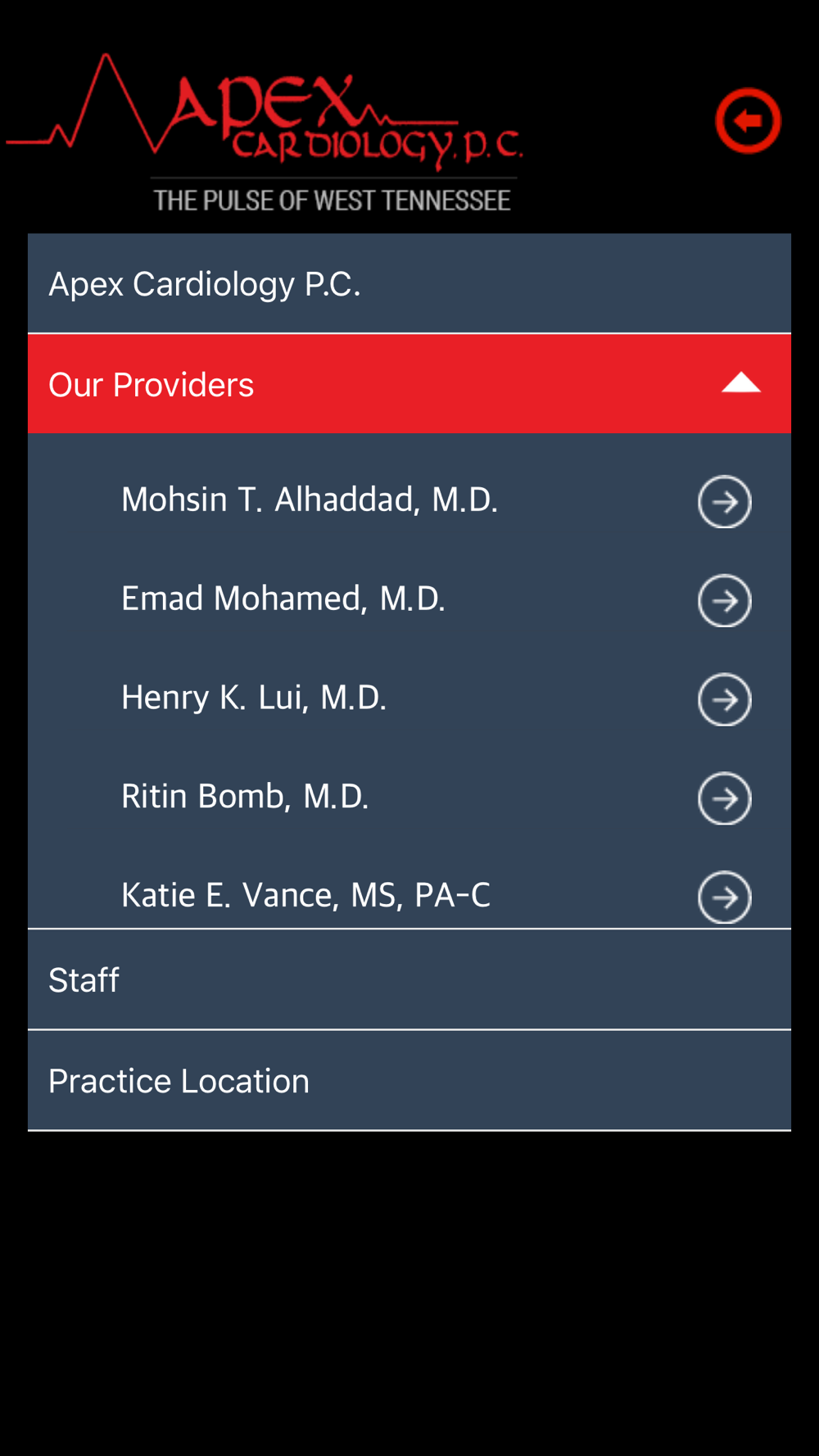819x1456 pixels.
Task: Open arrow icon for Katie E. Vance
Action: pos(724,898)
